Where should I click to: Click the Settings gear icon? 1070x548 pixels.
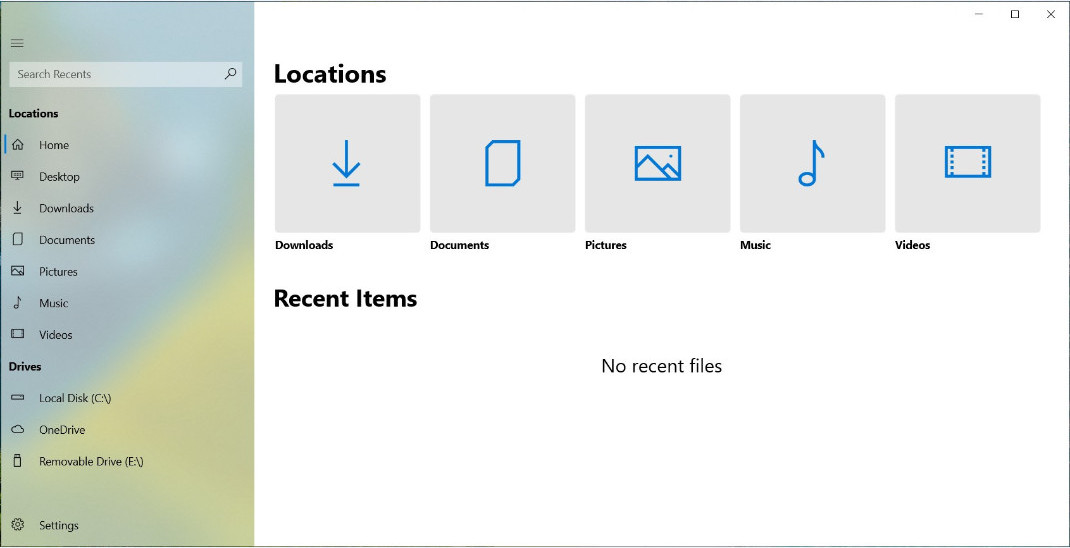click(18, 525)
